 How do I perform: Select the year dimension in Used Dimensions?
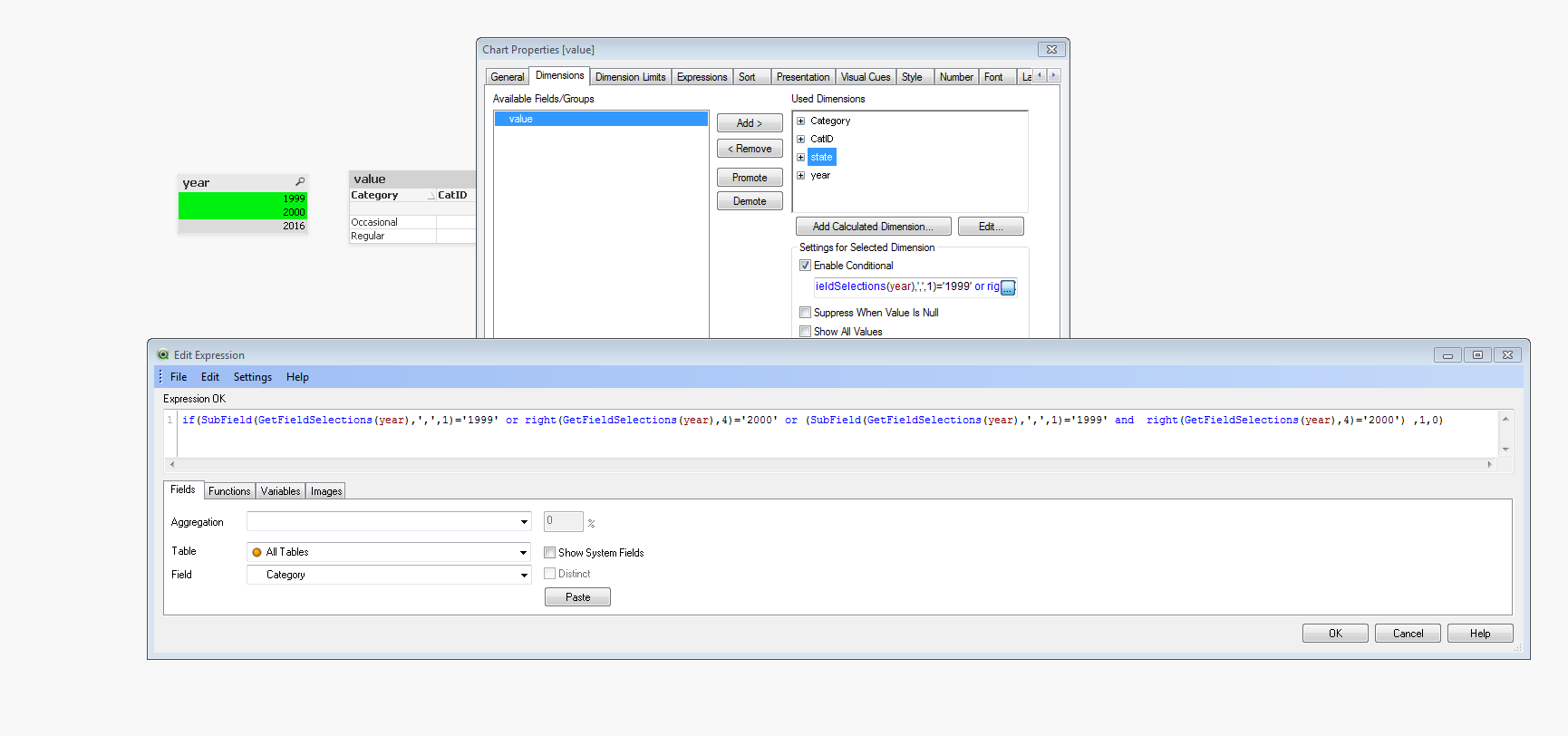pyautogui.click(x=820, y=175)
